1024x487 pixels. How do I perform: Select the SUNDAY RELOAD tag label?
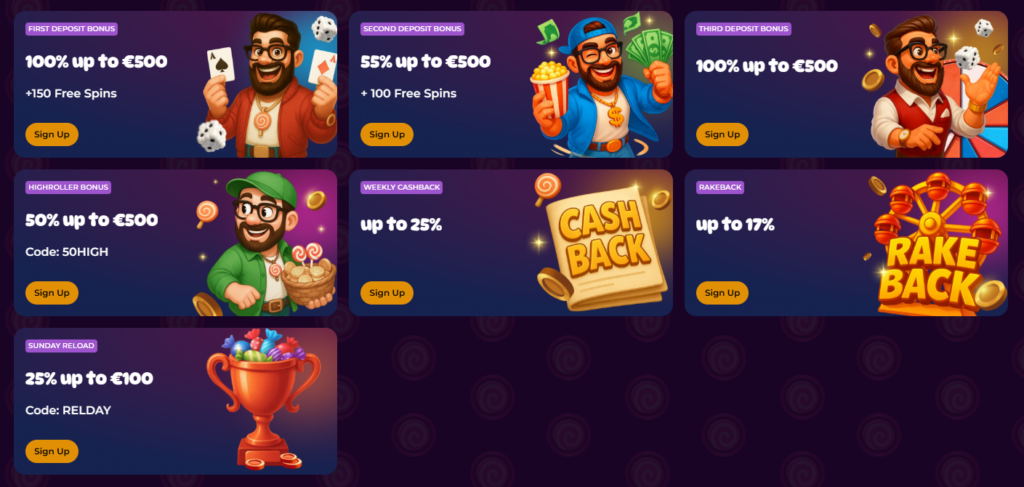pos(61,346)
